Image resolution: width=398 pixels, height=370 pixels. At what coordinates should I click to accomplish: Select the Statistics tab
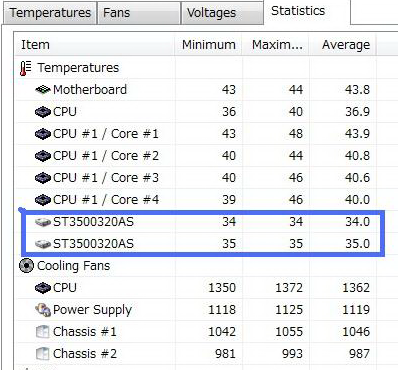pyautogui.click(x=307, y=12)
